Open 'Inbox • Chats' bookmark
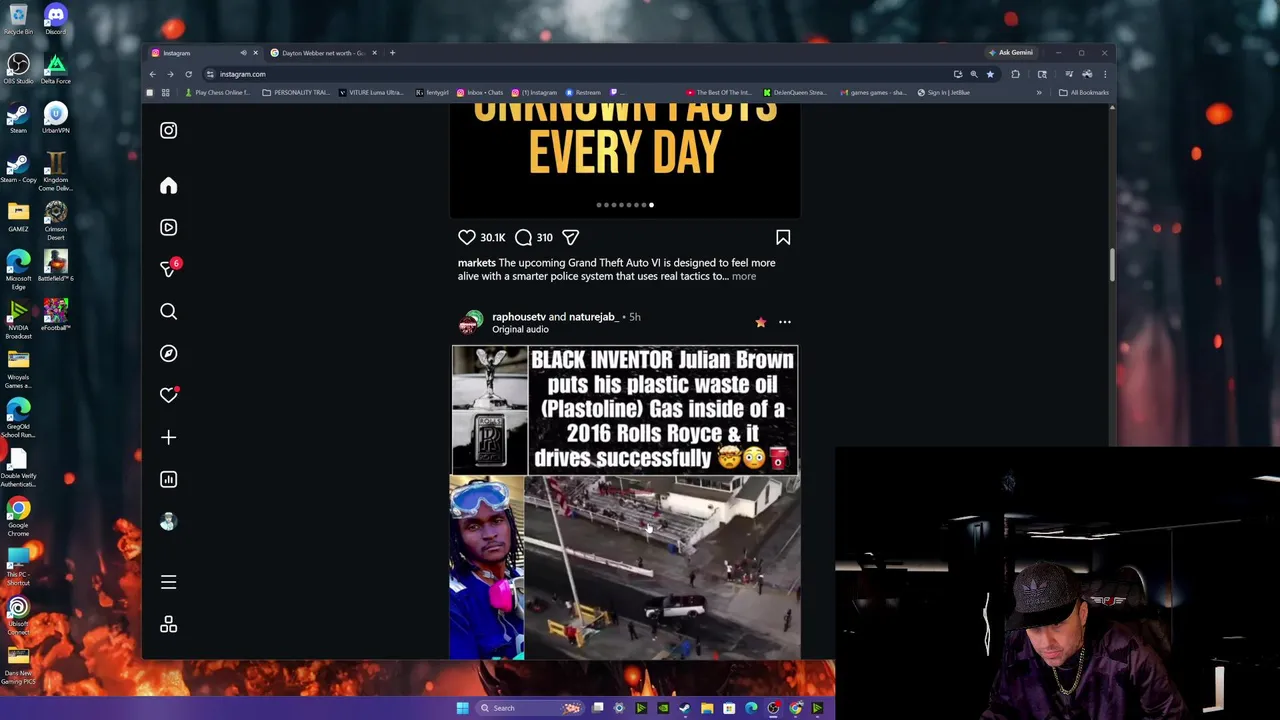The image size is (1280, 720). 479,93
